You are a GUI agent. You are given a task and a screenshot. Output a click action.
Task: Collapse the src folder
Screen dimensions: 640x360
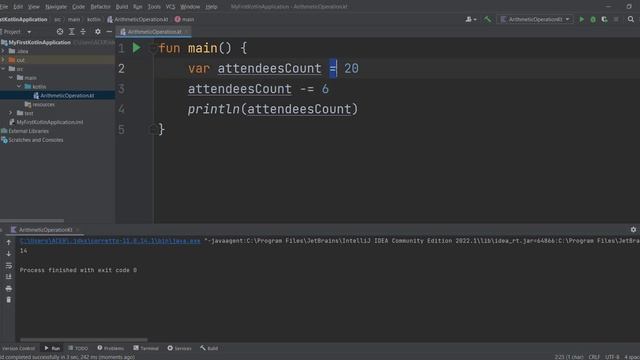tap(3, 69)
